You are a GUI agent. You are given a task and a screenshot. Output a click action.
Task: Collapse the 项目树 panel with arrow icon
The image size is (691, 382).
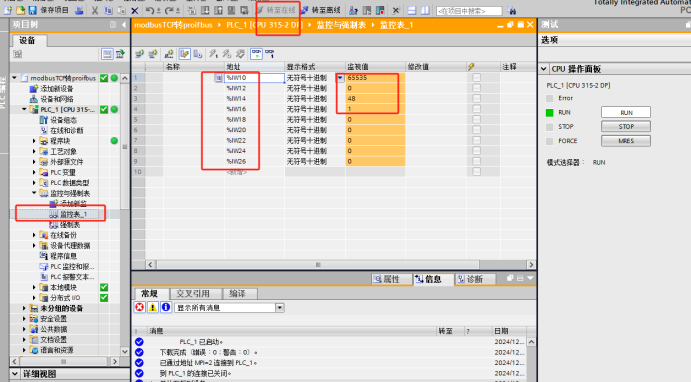click(x=123, y=25)
